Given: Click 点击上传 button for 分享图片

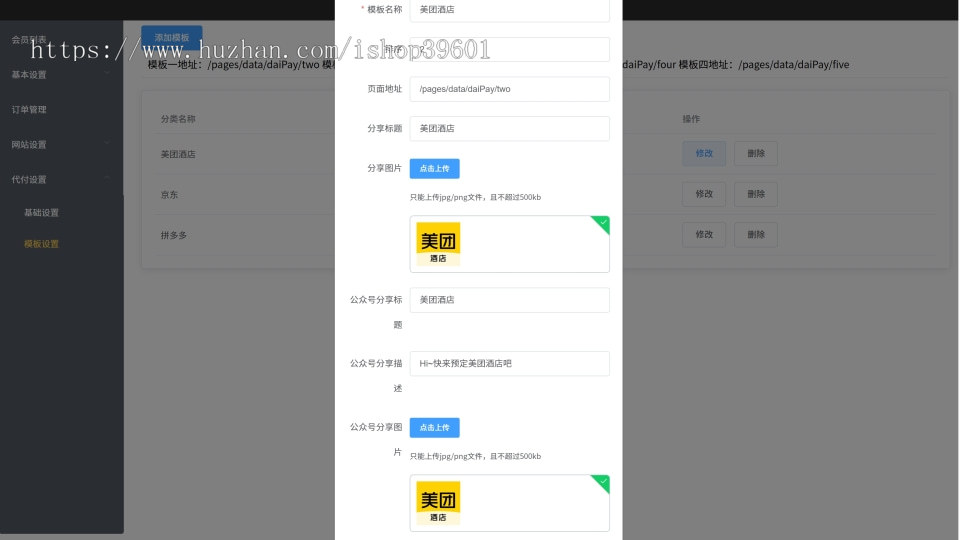Looking at the screenshot, I should 434,168.
